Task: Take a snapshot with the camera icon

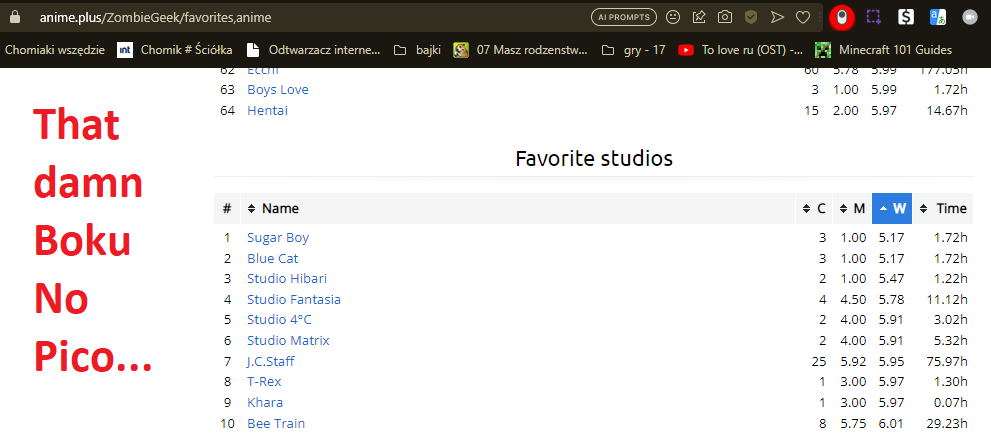Action: [724, 17]
